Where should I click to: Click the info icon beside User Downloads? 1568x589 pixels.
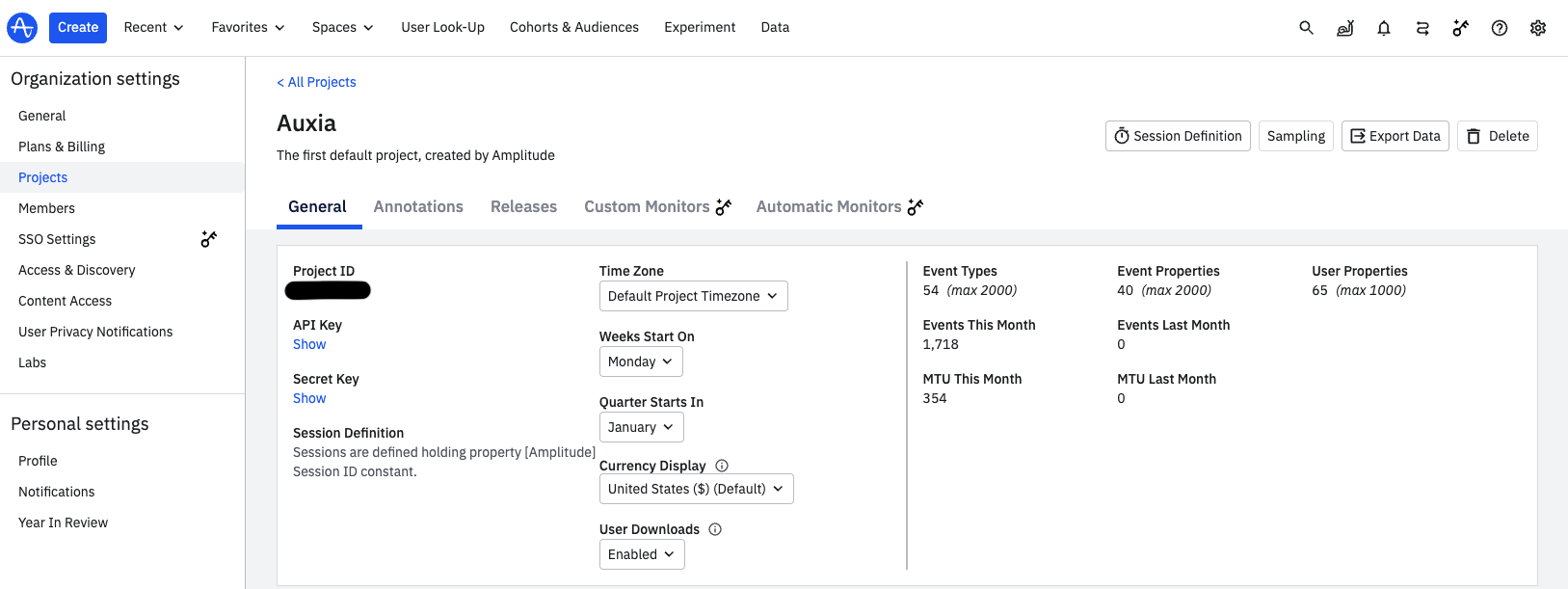[x=715, y=529]
